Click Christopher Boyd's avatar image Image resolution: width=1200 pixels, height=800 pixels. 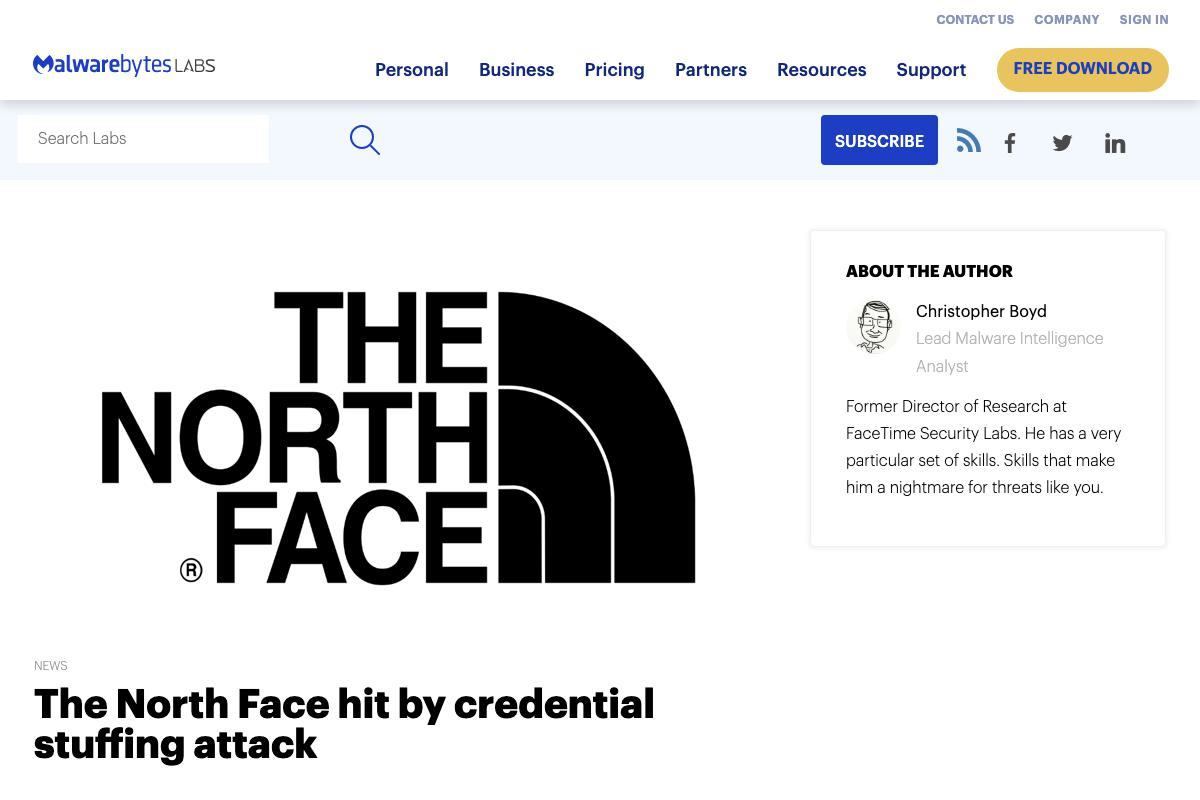[x=873, y=326]
